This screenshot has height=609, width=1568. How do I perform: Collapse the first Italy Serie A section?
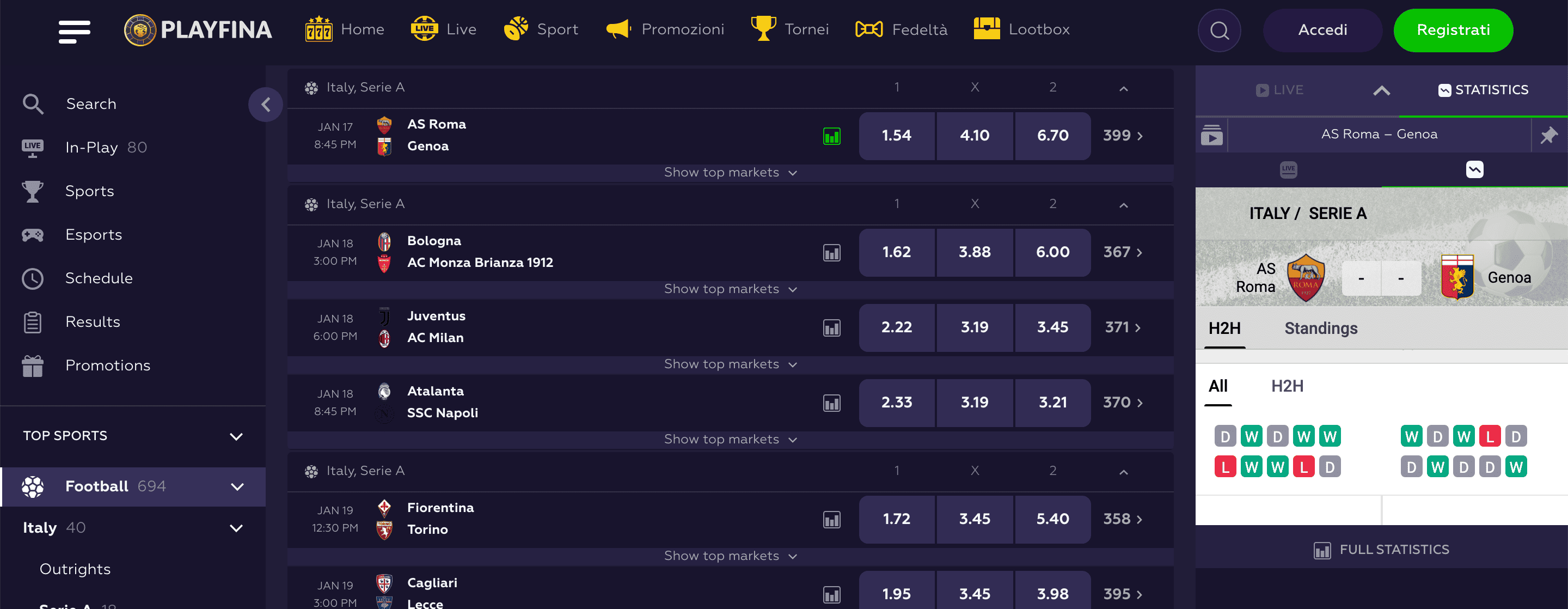point(1123,87)
